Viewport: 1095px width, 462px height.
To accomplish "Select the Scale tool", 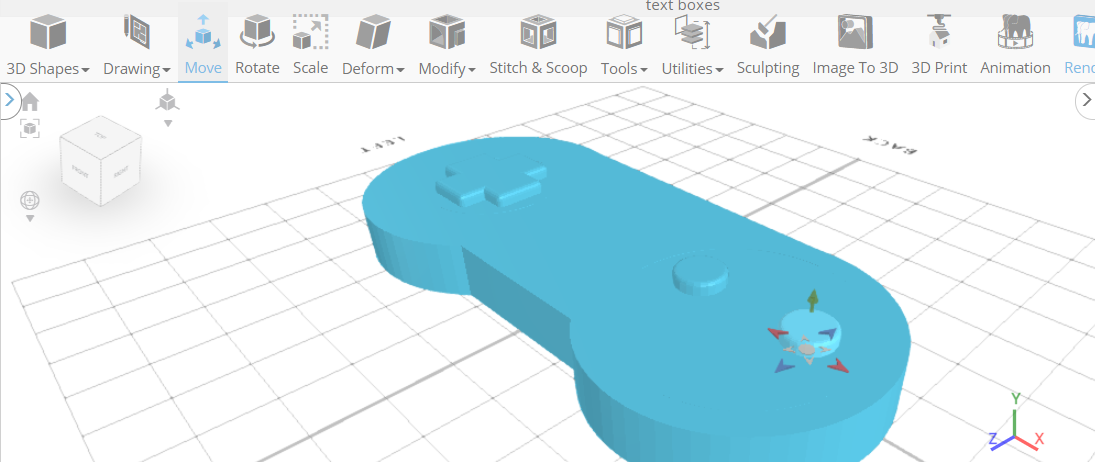I will coord(310,47).
